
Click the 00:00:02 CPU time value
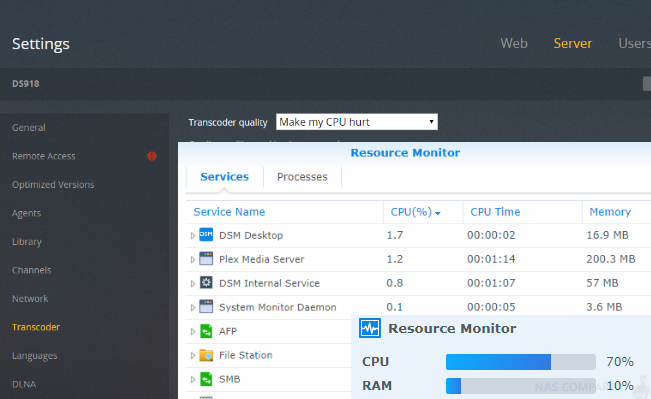491,235
